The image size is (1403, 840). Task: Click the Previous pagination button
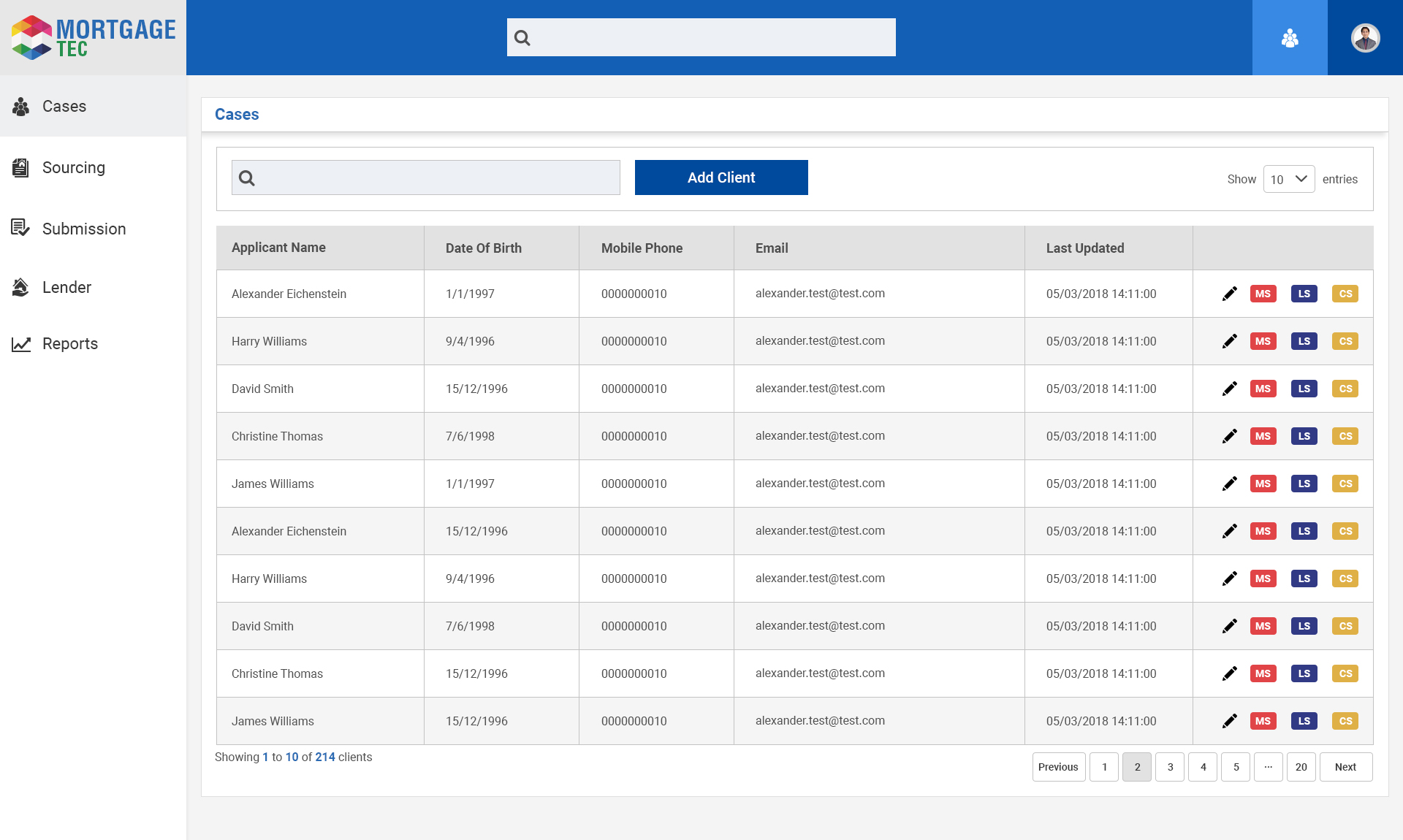coord(1058,767)
